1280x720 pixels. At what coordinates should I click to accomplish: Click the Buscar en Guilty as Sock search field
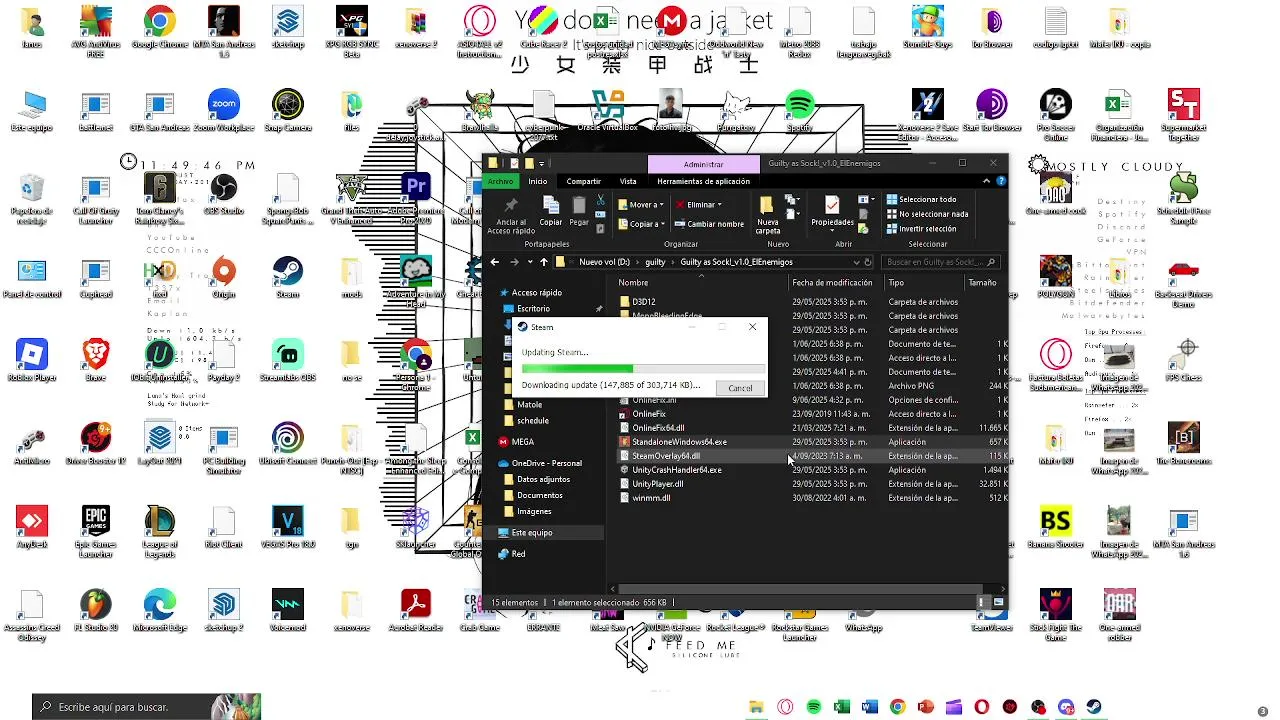(941, 262)
